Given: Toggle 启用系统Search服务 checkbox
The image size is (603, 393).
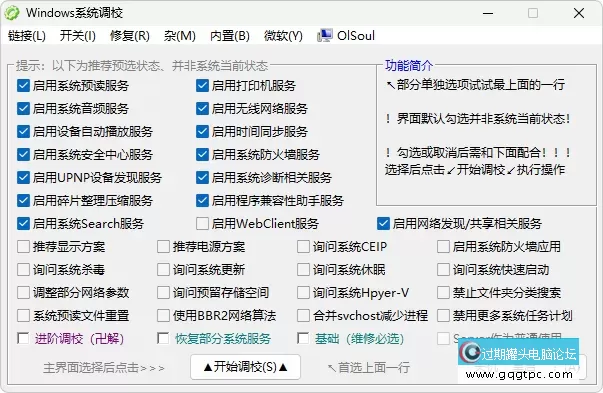Looking at the screenshot, I should pos(23,223).
